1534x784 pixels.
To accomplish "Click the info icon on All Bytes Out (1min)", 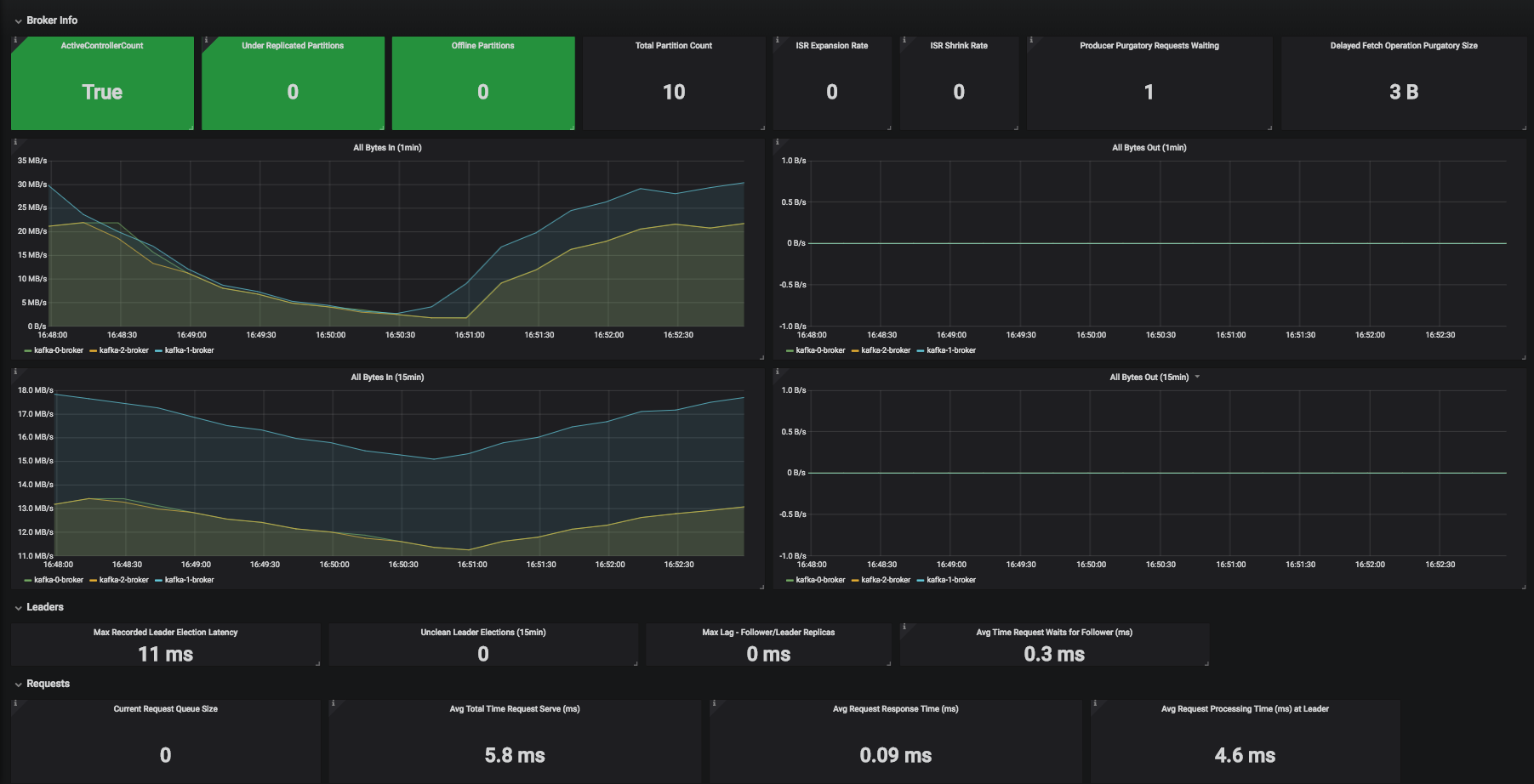I will 777,142.
